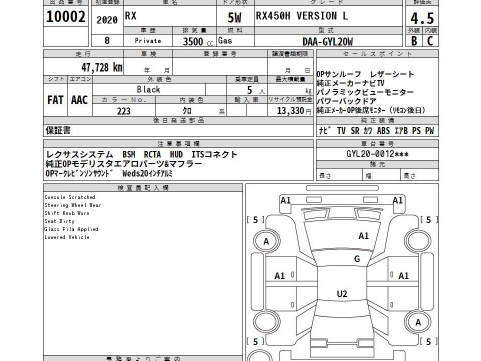Select the fuel type 'Gas'
The height and width of the screenshot is (361, 481).
(x=225, y=40)
